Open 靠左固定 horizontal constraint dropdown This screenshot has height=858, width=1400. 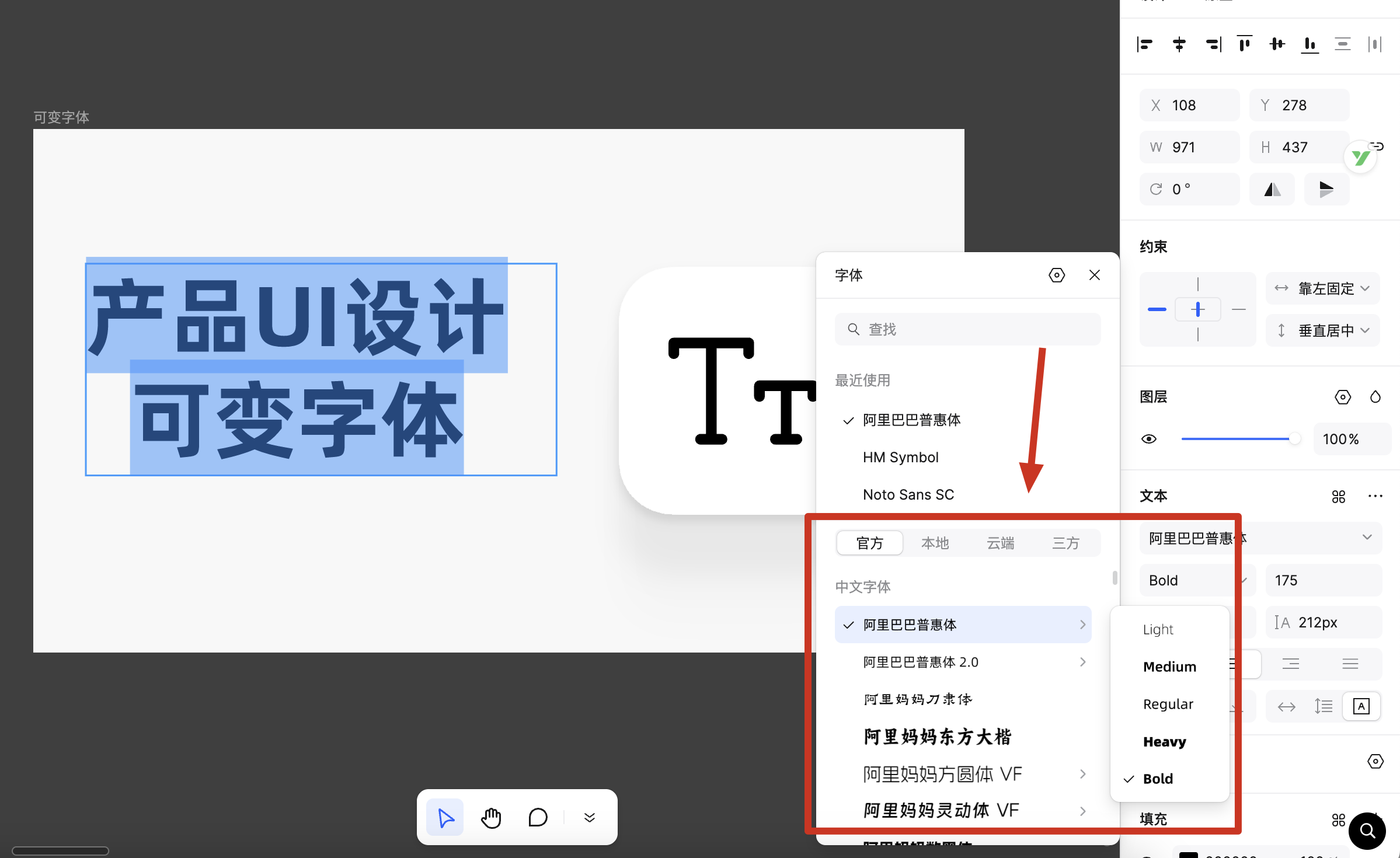[1322, 288]
